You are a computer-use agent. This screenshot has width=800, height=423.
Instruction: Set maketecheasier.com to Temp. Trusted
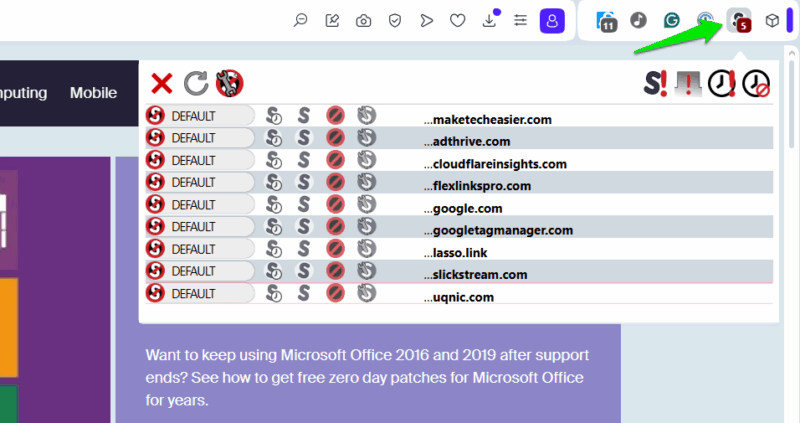pos(274,118)
